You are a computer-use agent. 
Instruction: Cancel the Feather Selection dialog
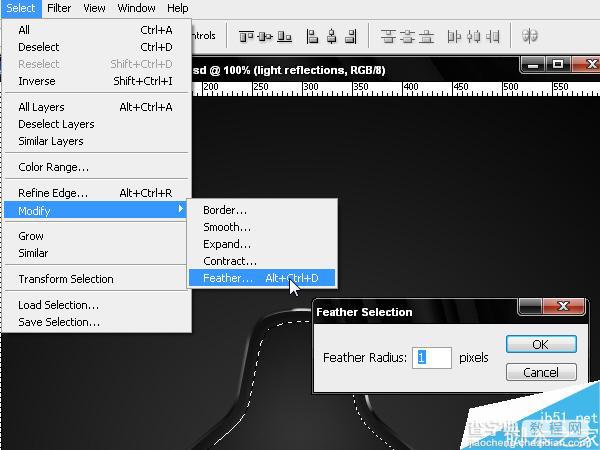pyautogui.click(x=541, y=372)
